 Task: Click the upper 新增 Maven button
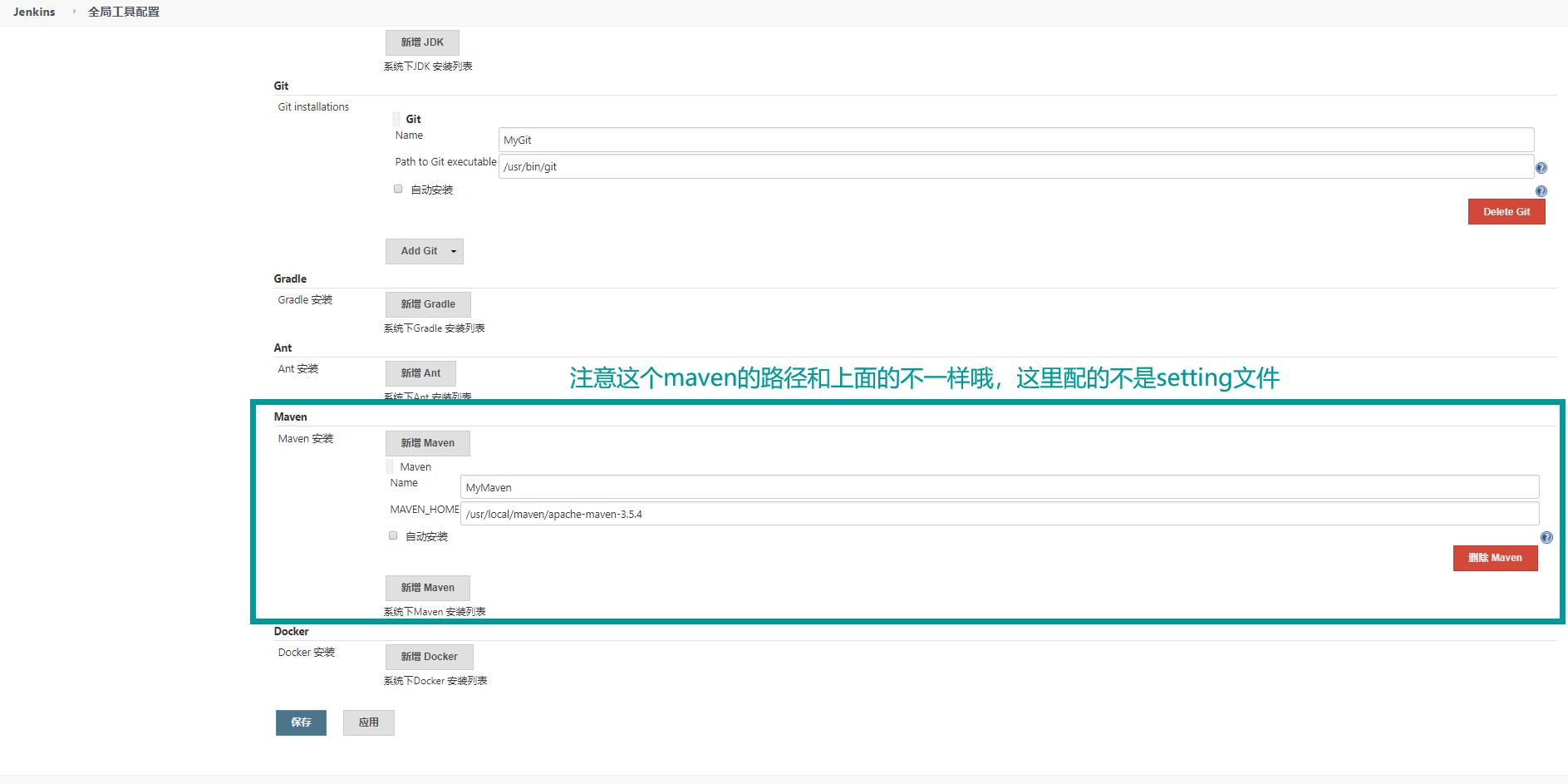click(427, 443)
